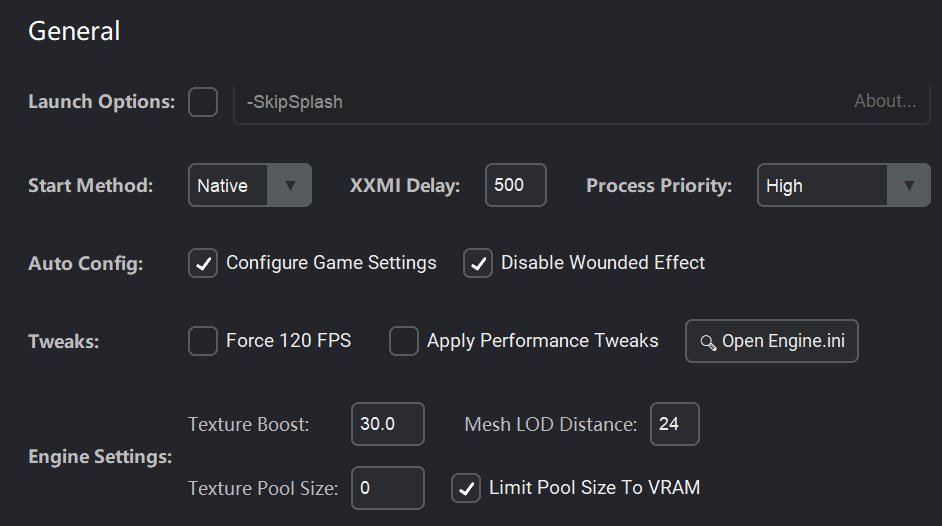Uncheck Limit Pool Size To VRAM
Image resolution: width=942 pixels, height=526 pixels.
(466, 488)
